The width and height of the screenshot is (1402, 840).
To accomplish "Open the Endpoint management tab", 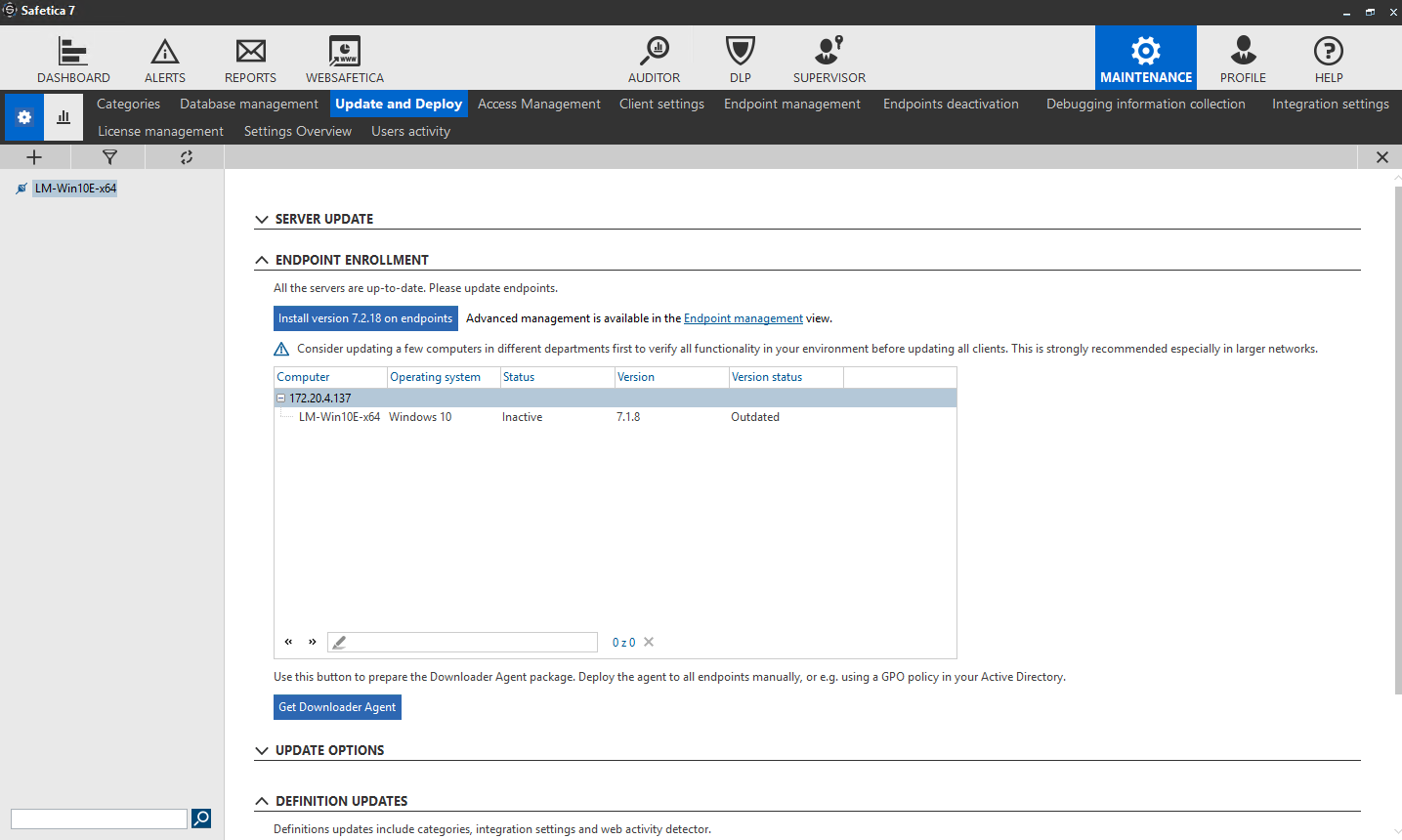I will [792, 104].
